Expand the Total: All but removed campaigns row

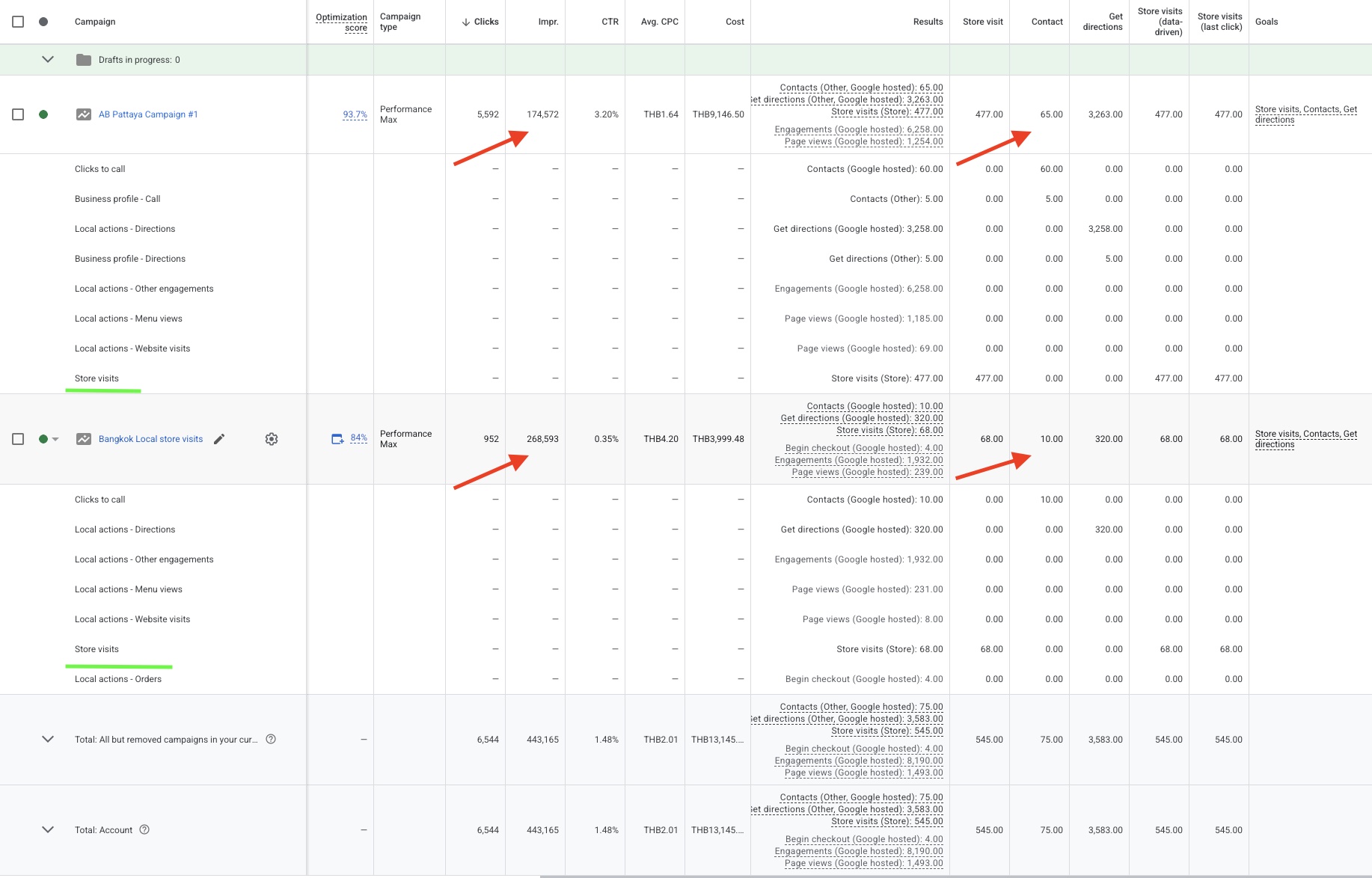48,739
